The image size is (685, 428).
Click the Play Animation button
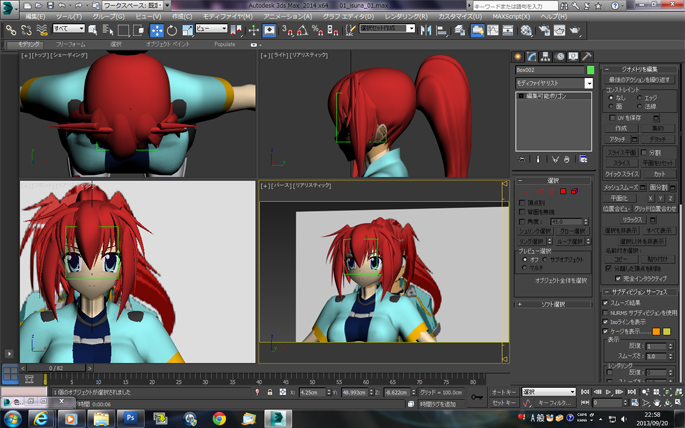click(609, 392)
